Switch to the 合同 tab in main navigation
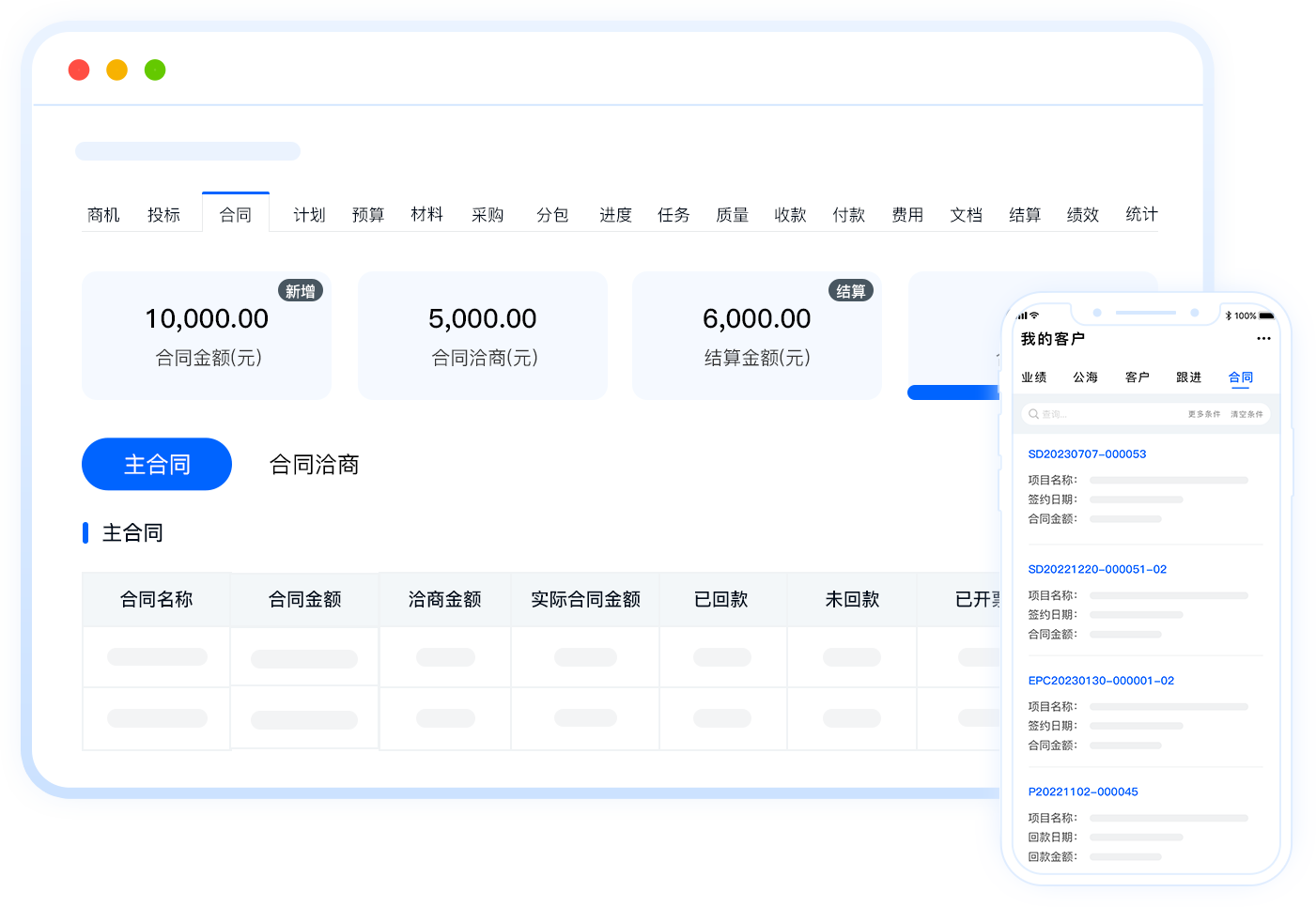The image size is (1316, 907). coord(236,215)
